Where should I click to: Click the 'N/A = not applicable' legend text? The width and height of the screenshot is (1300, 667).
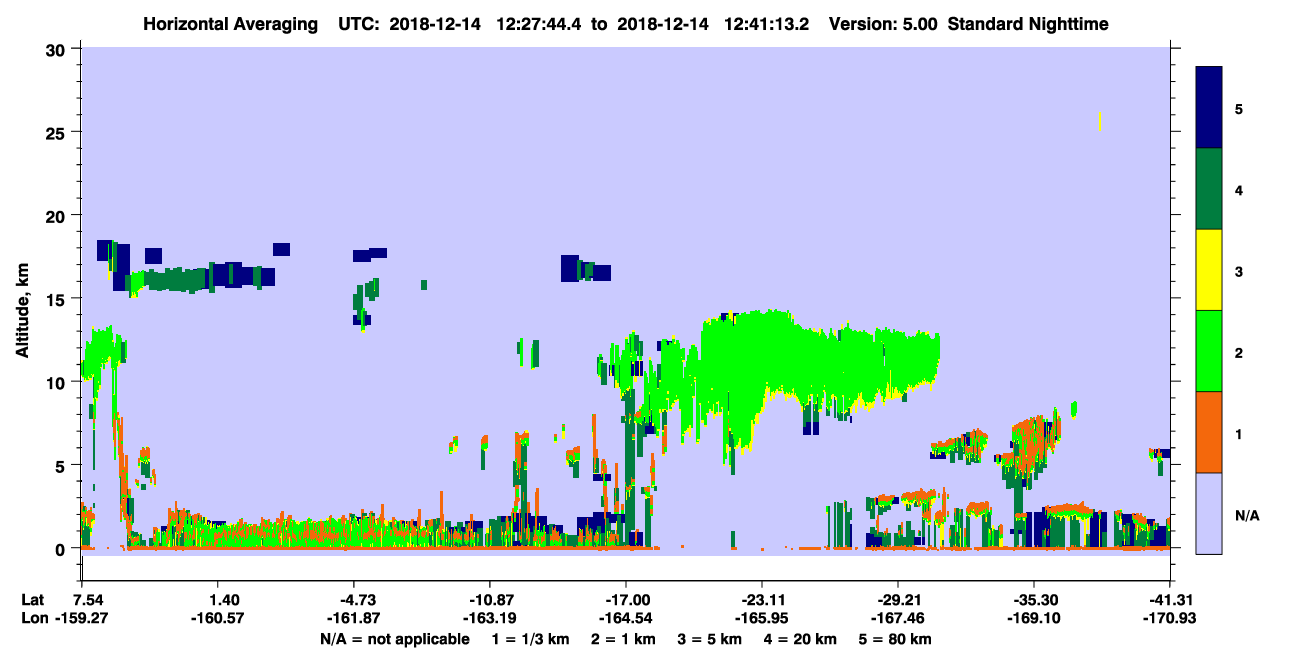pos(394,639)
